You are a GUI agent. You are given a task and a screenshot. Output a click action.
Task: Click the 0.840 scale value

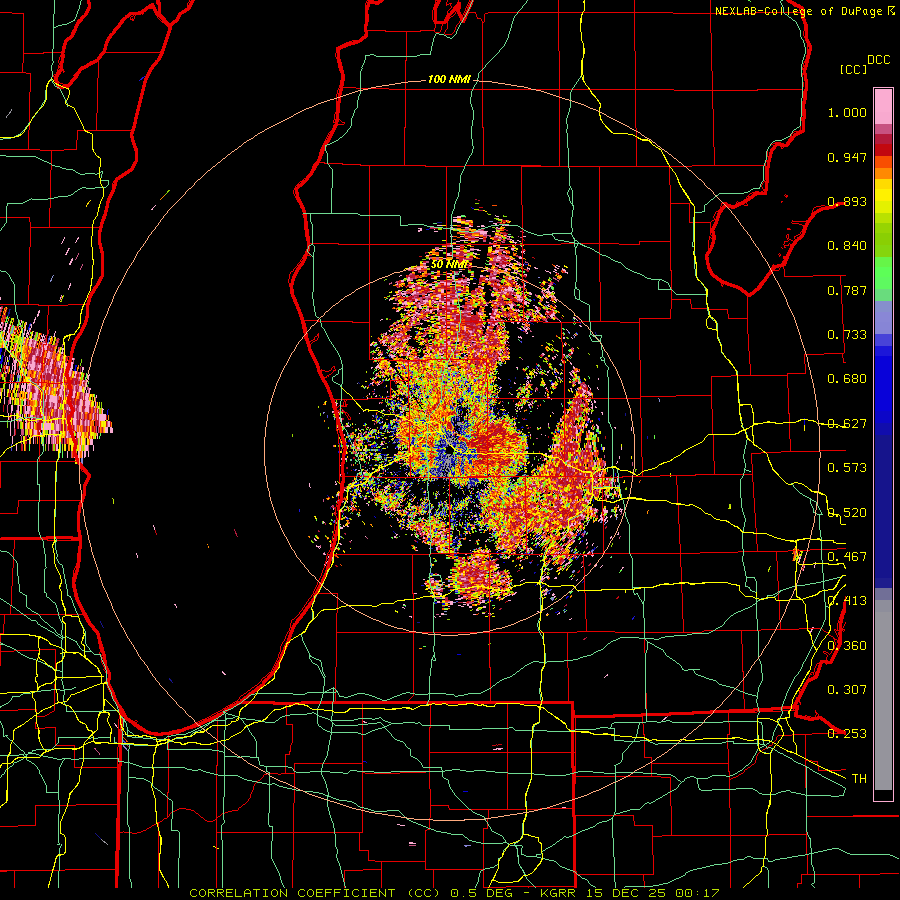tap(847, 246)
